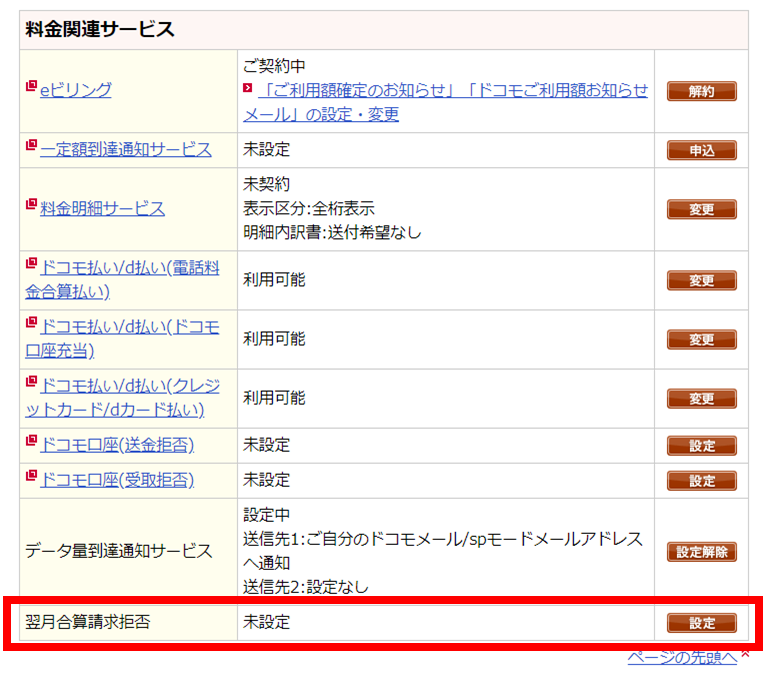Click the icon beside ドコモ口座(送金拒否)

click(x=31, y=440)
